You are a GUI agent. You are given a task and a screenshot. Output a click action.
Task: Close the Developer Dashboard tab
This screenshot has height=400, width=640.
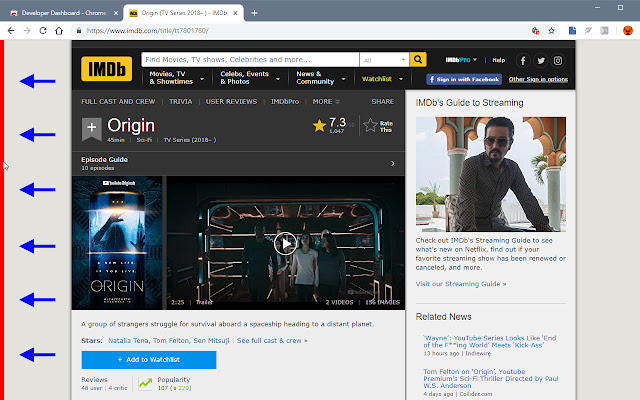pos(116,13)
